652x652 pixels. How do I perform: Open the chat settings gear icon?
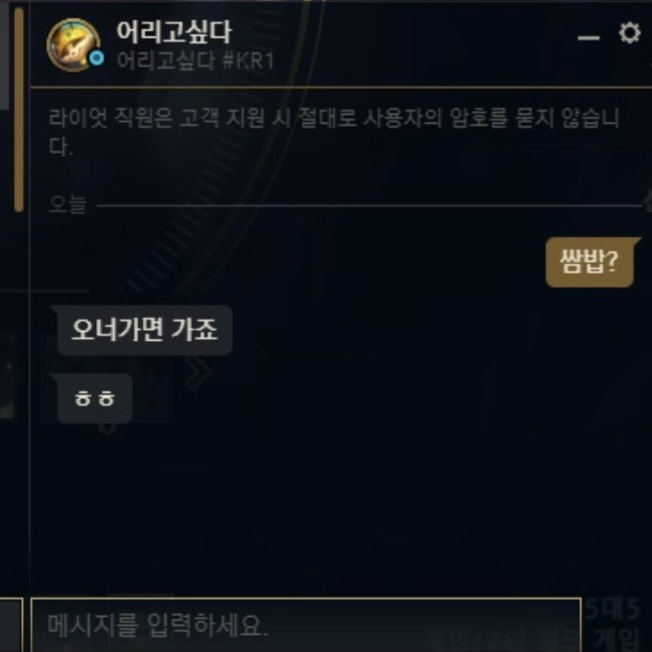coord(630,33)
